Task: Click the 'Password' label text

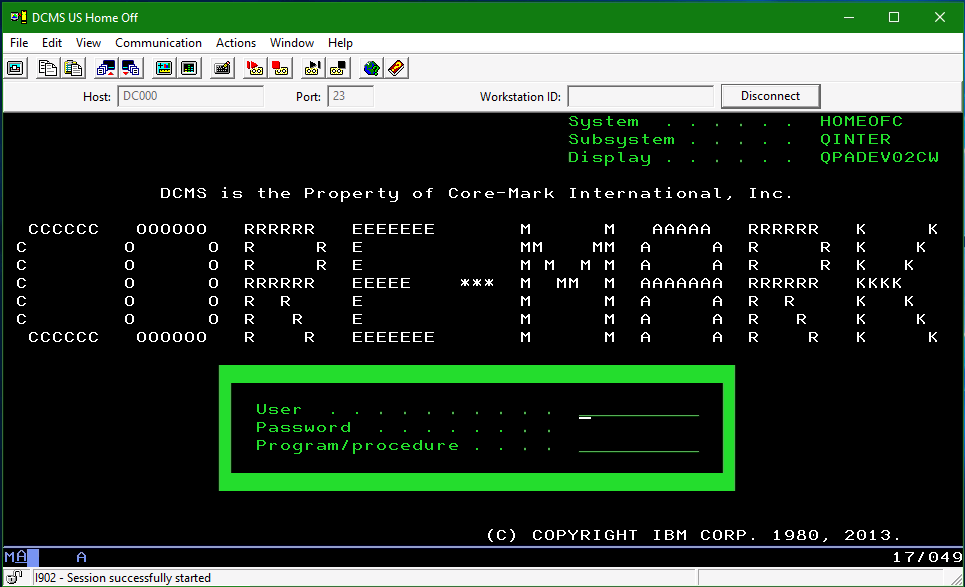Action: [303, 427]
